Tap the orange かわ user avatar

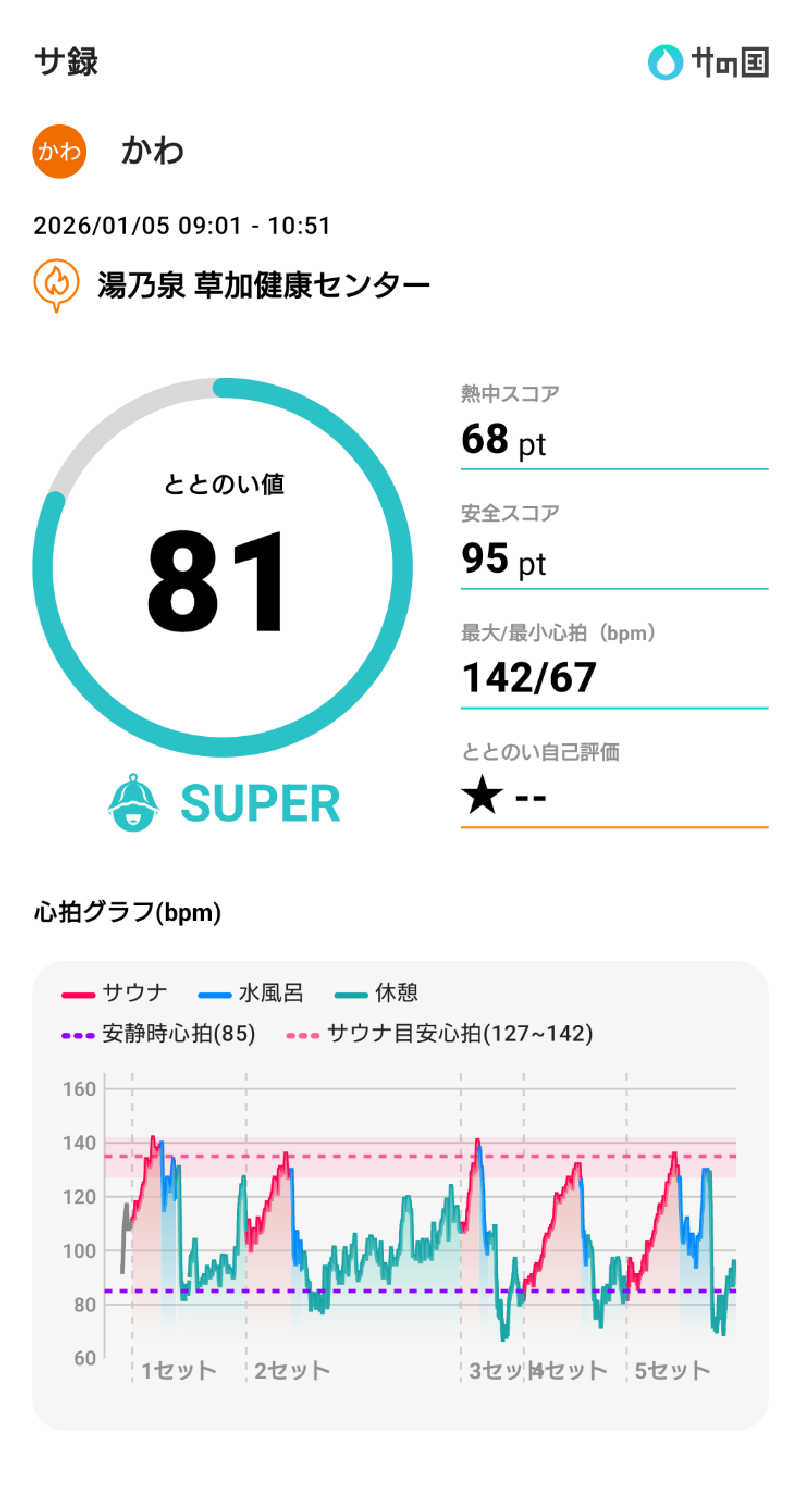pos(60,151)
